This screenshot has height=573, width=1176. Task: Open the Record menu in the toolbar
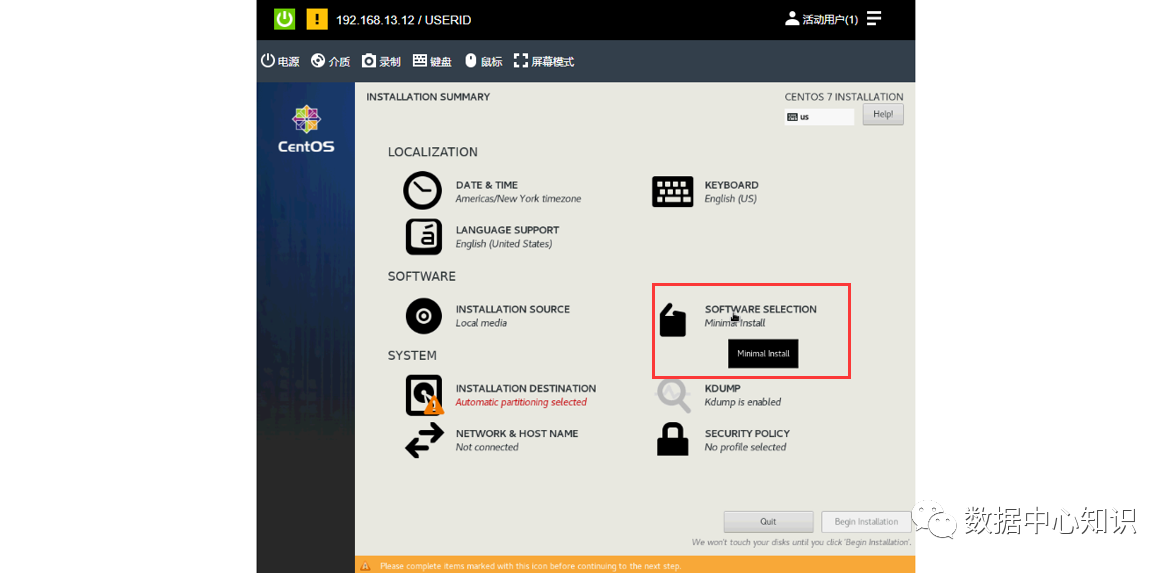(381, 62)
